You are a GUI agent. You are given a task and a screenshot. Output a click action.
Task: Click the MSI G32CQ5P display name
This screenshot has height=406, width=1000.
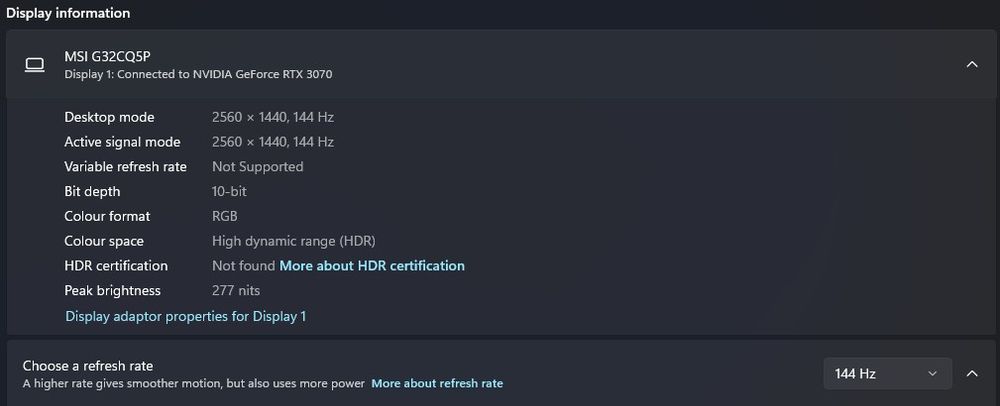tap(107, 57)
